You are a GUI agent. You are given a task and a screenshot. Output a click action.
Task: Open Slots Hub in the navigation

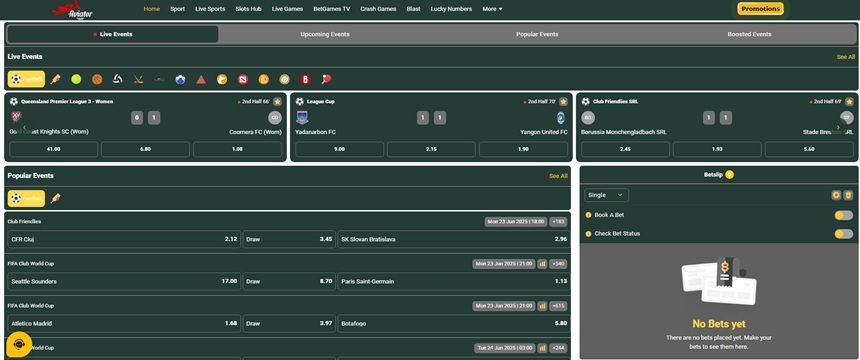pyautogui.click(x=248, y=9)
